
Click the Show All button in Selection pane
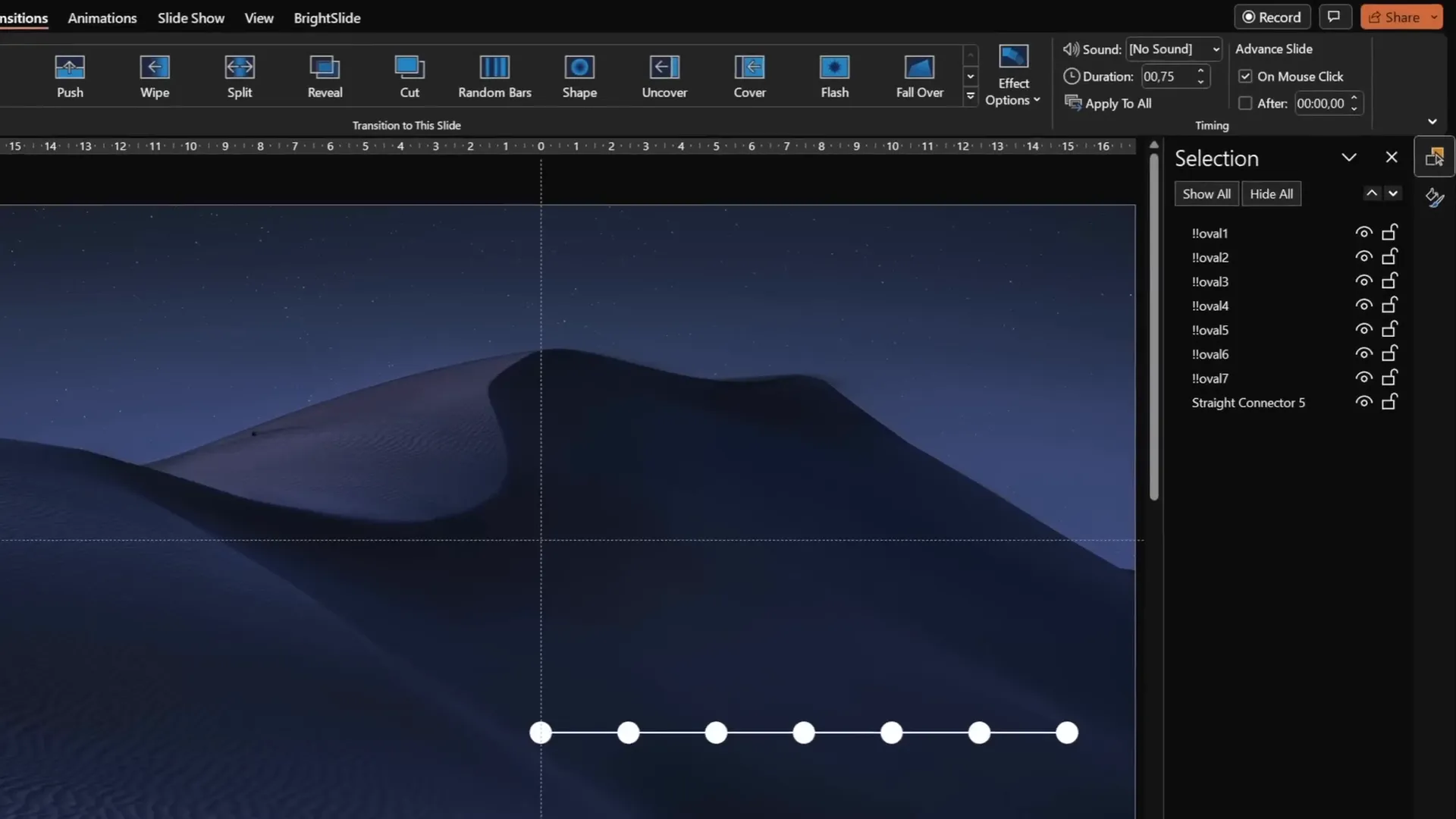click(x=1207, y=193)
